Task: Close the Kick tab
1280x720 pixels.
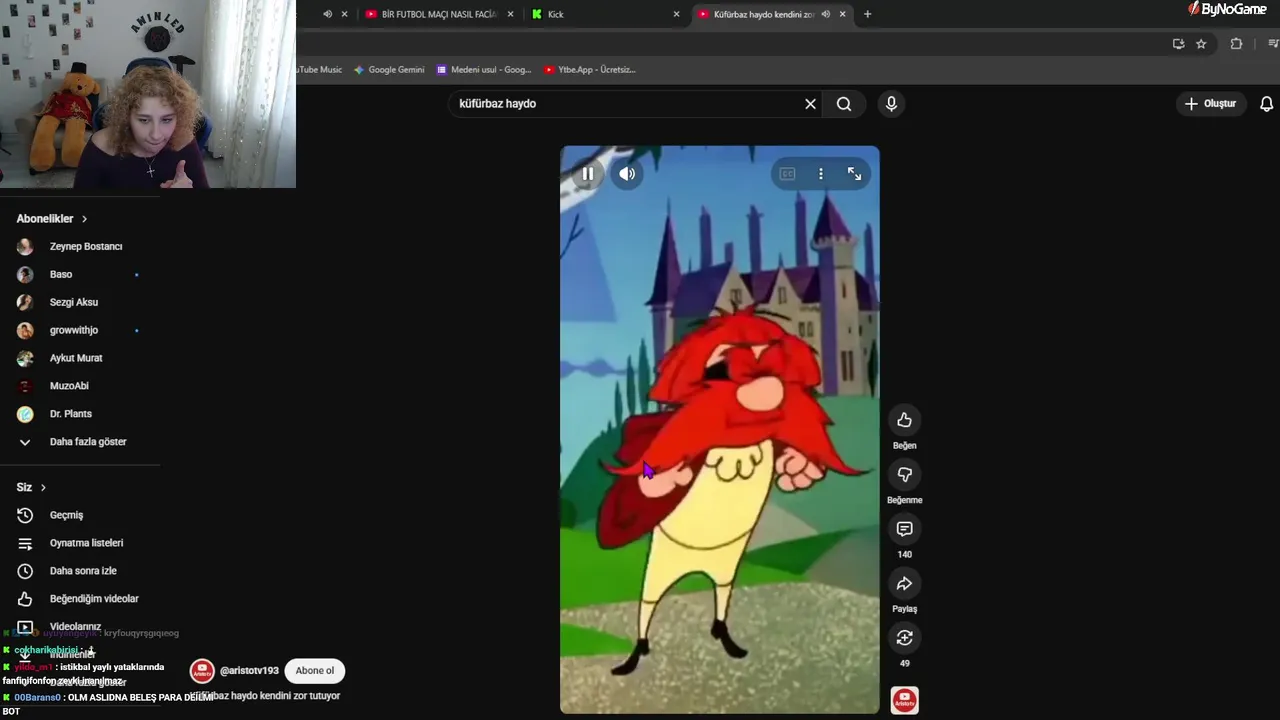Action: coord(676,14)
